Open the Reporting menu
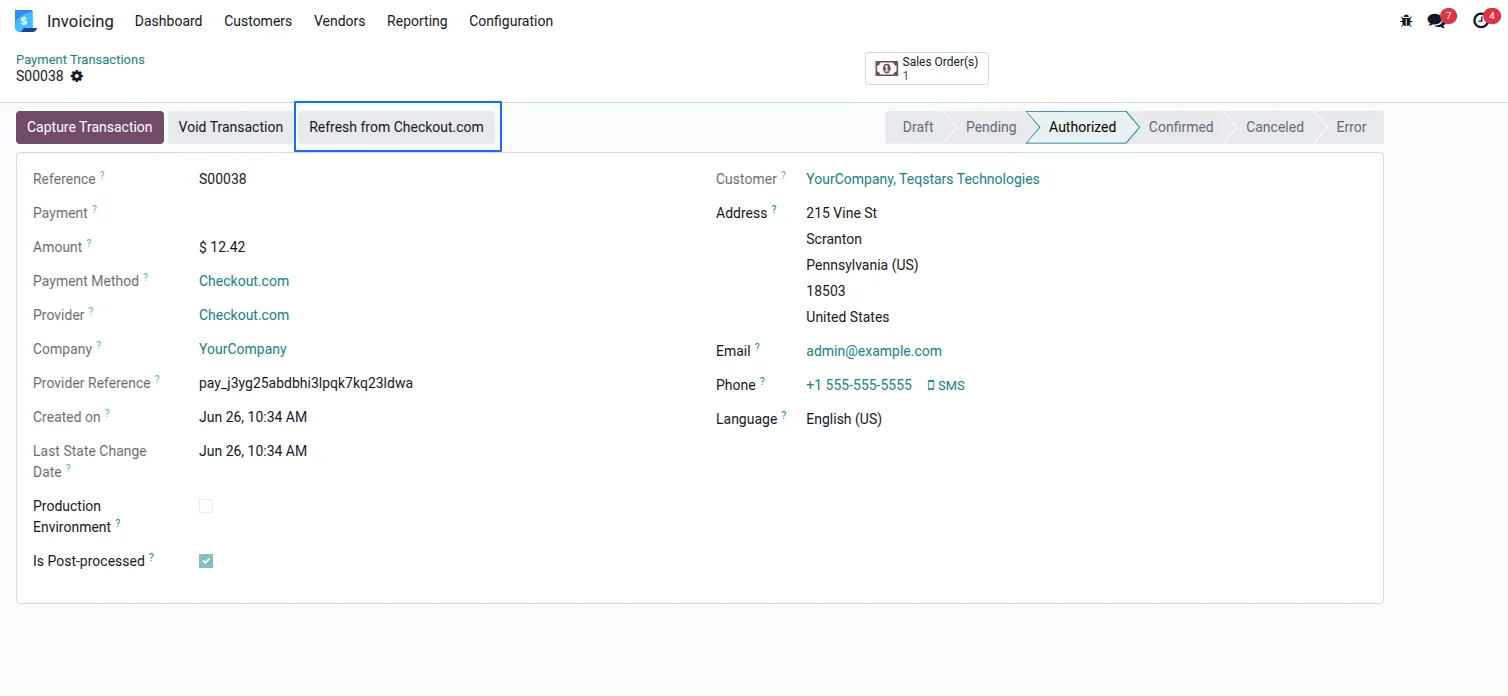This screenshot has height=696, width=1508. [x=417, y=21]
